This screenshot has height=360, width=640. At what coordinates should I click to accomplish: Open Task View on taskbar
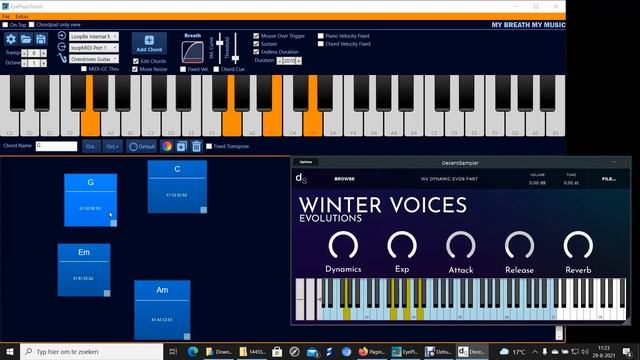click(173, 351)
